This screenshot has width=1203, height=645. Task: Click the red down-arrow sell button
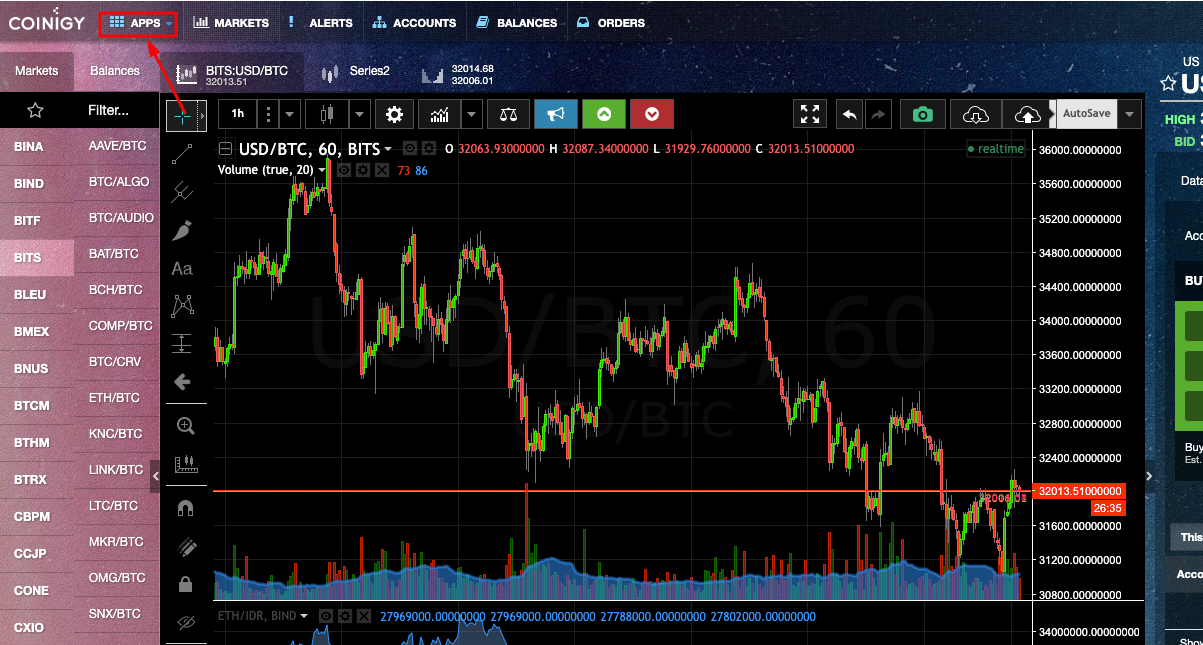coord(652,114)
